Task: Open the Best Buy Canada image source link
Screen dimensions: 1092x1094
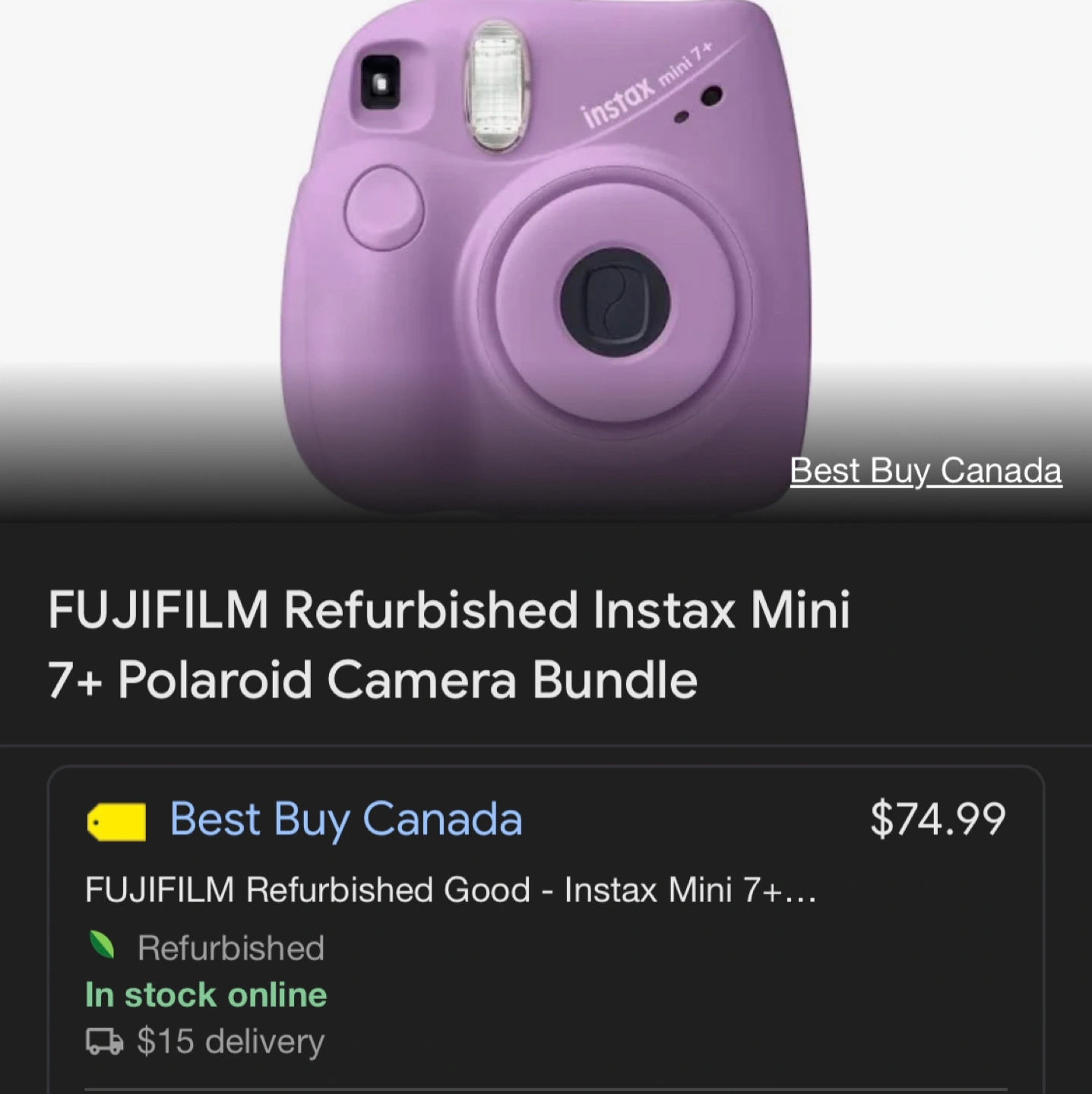Action: click(926, 470)
